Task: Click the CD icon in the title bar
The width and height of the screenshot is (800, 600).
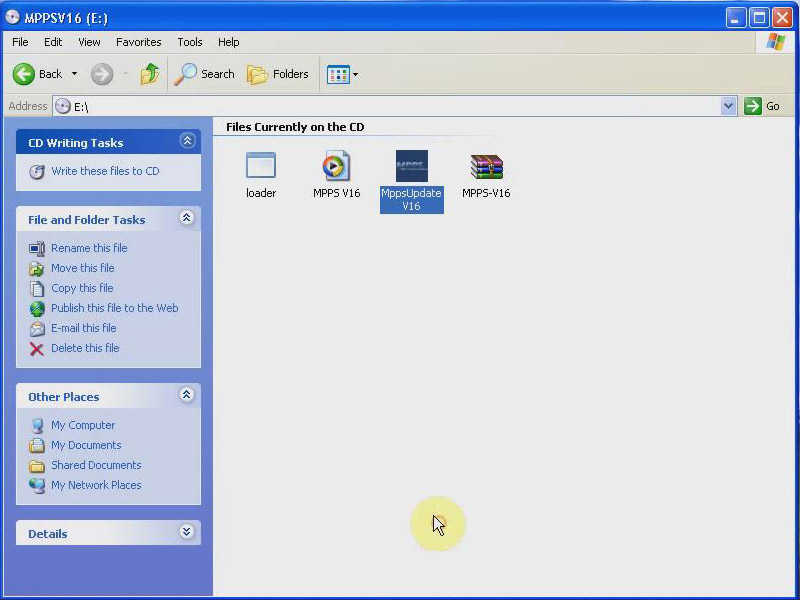Action: click(12, 17)
